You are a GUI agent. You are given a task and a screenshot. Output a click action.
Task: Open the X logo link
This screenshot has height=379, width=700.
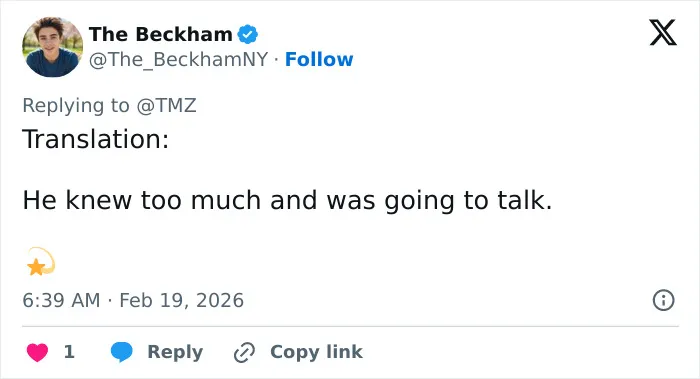tap(663, 33)
